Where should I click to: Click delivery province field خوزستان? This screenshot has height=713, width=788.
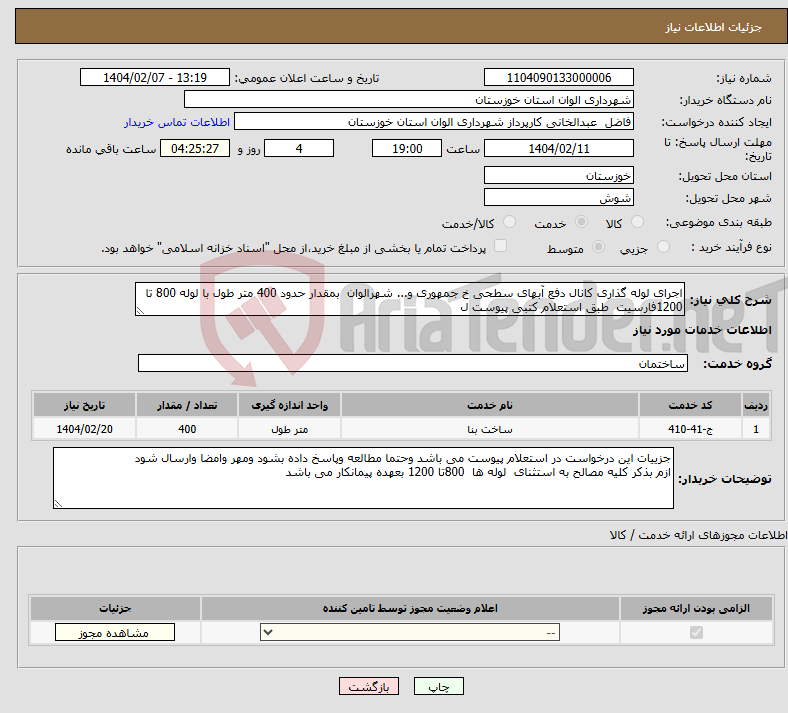[x=559, y=175]
